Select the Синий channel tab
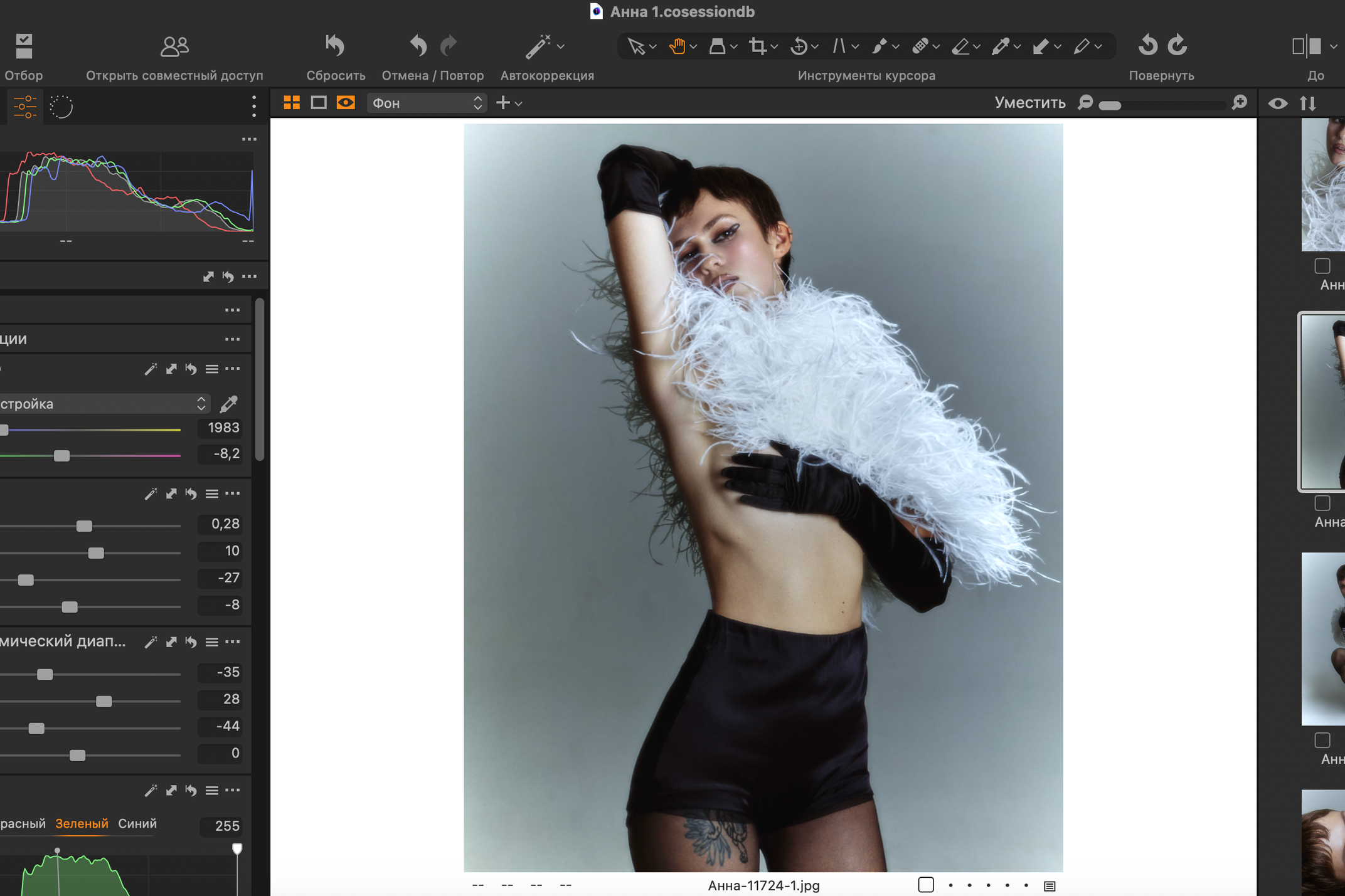Viewport: 1345px width, 896px height. (x=137, y=823)
